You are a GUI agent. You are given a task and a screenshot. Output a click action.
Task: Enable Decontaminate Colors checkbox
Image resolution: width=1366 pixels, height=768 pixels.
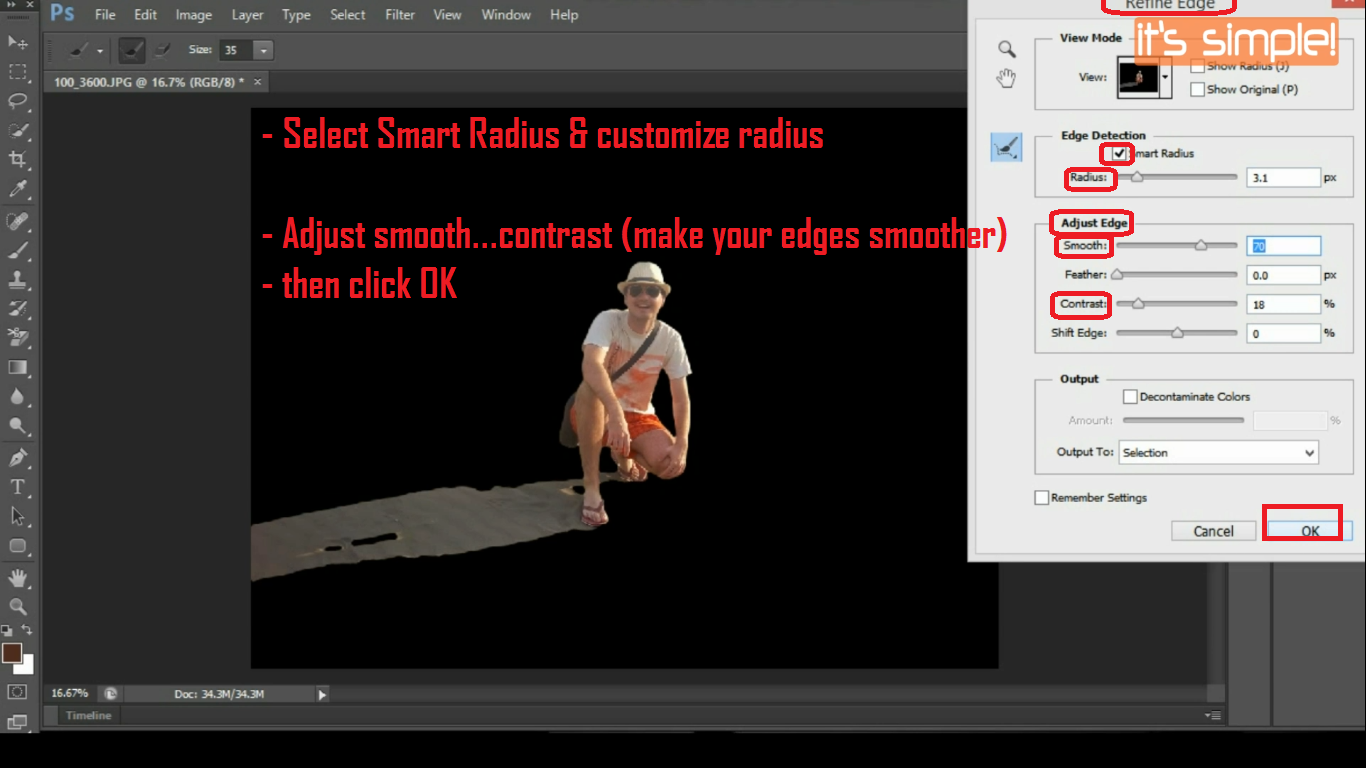(1130, 397)
